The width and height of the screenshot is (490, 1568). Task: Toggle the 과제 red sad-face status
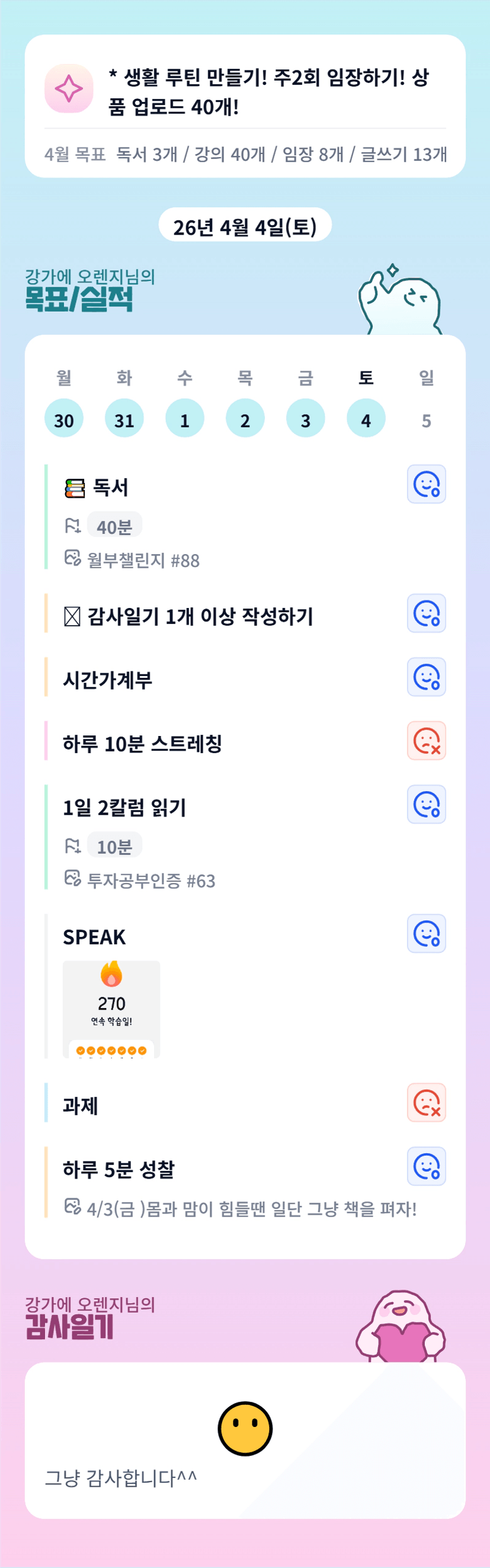[x=426, y=1102]
